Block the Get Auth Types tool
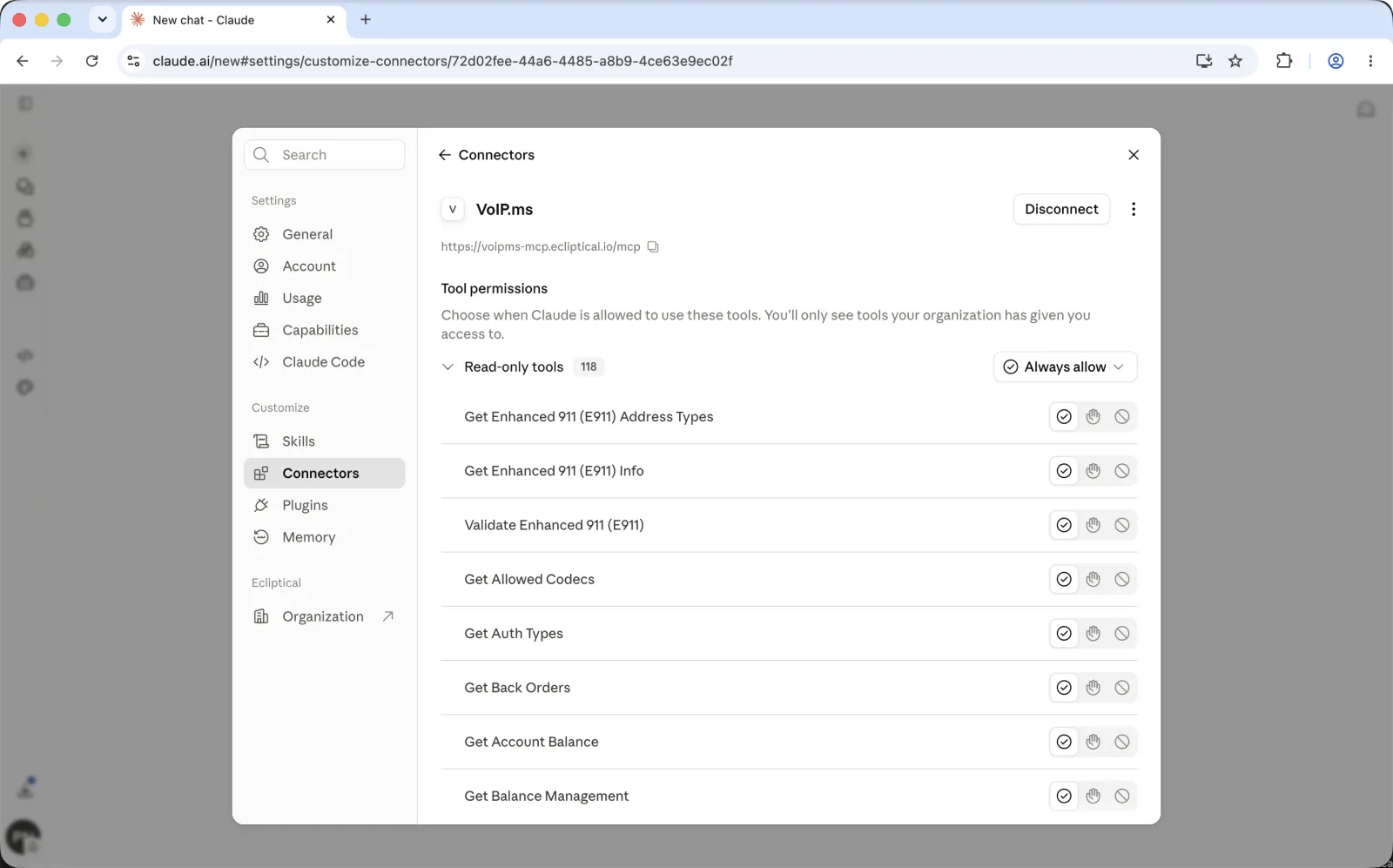The height and width of the screenshot is (868, 1393). tap(1122, 634)
